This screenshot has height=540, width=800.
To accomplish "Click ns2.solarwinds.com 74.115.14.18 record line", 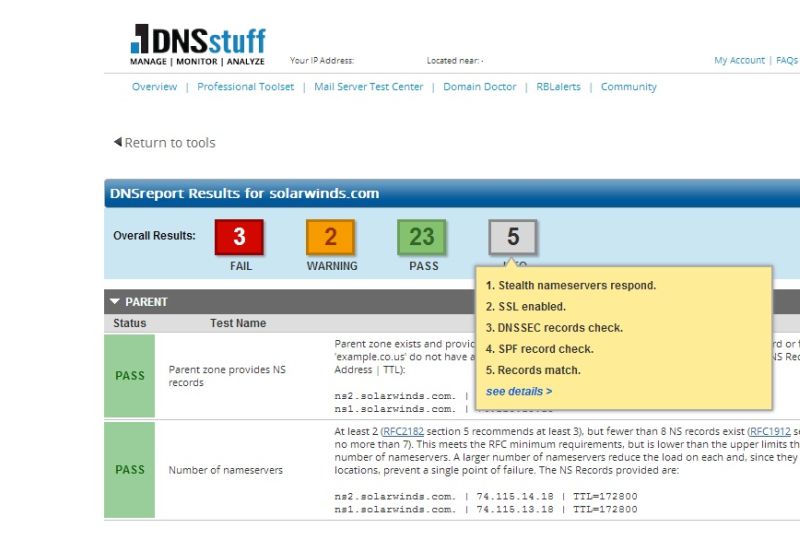I will tap(486, 496).
